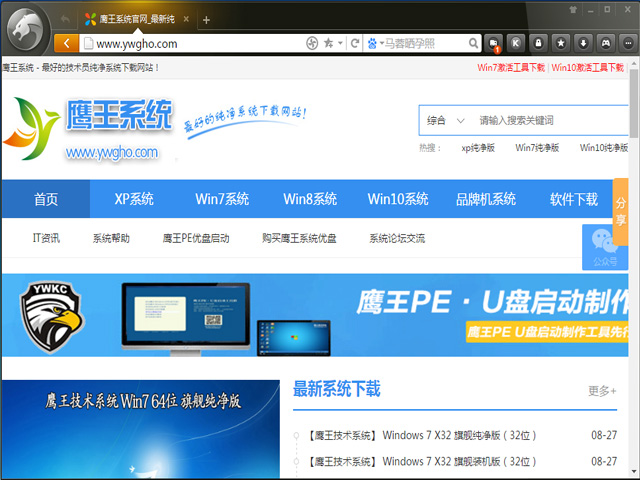Click the 鹰王系统 site logo

[88, 129]
